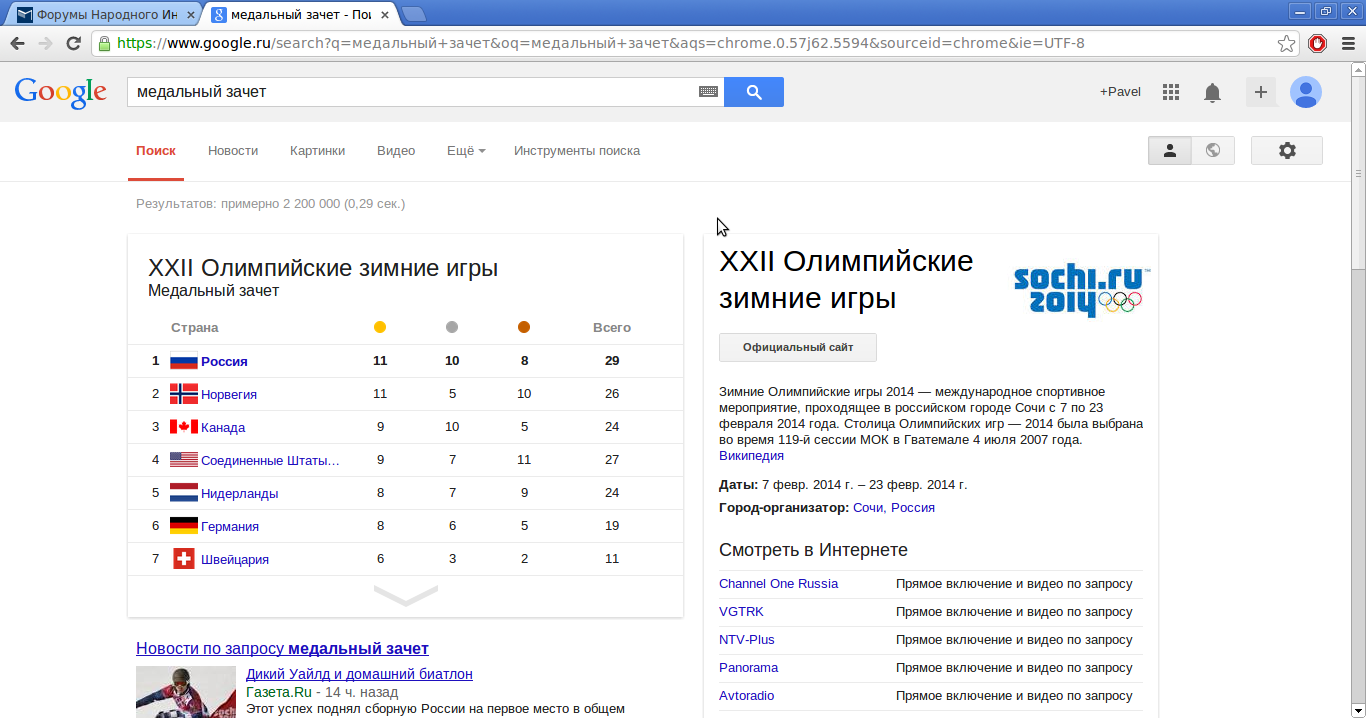
Task: Select the Поиск tab
Action: click(156, 151)
